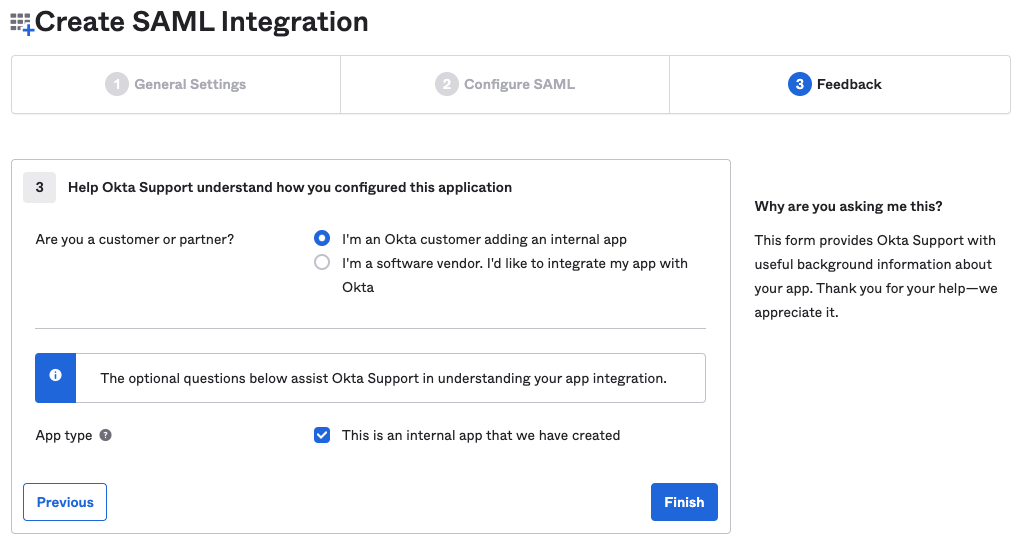Click the step 1 number circle
1022x545 pixels.
[117, 84]
